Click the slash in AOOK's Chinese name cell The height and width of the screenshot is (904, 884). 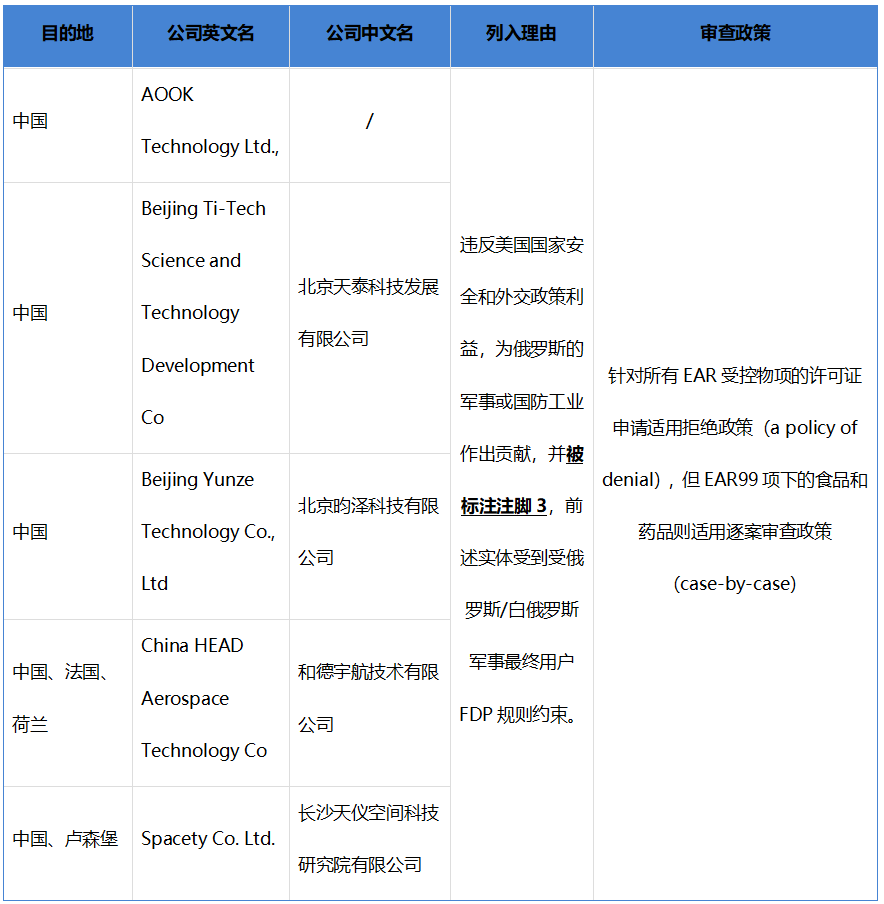pos(369,121)
